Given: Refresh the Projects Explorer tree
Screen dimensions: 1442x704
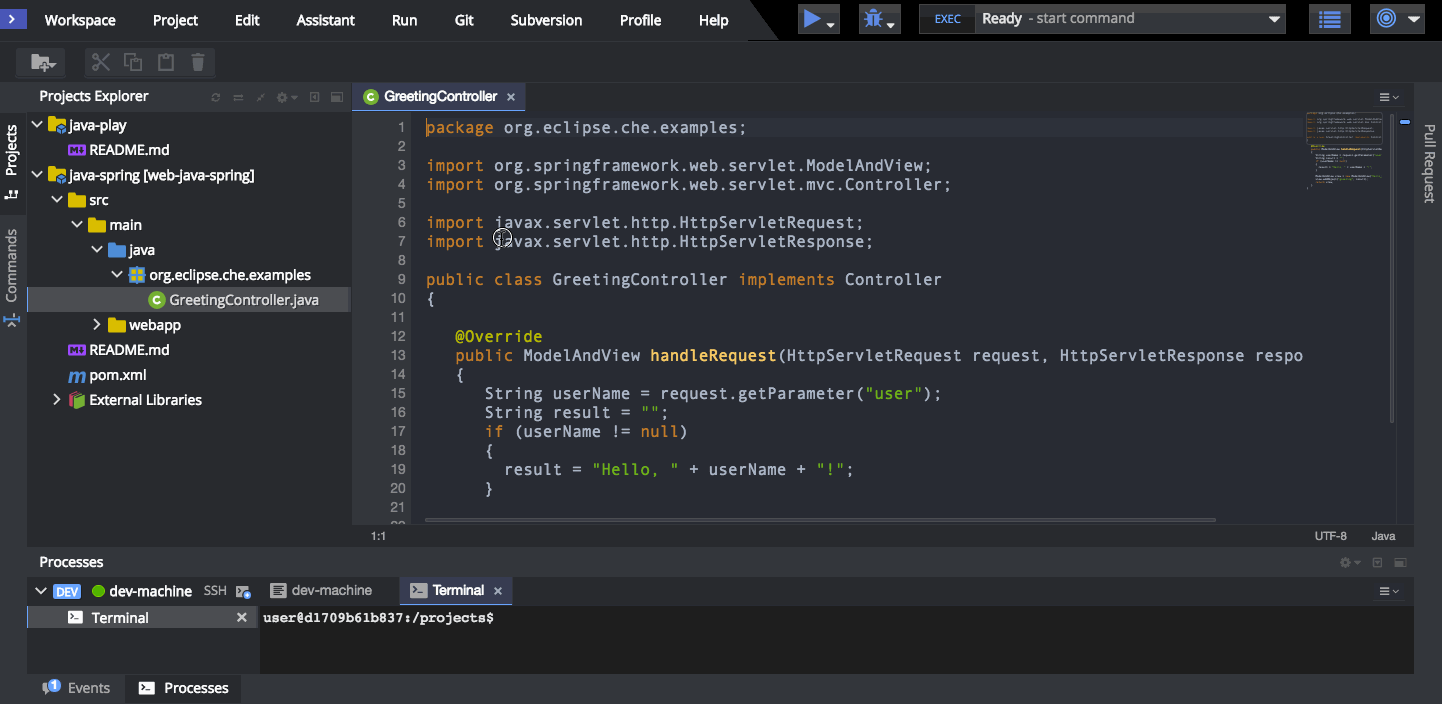Looking at the screenshot, I should click(x=215, y=96).
